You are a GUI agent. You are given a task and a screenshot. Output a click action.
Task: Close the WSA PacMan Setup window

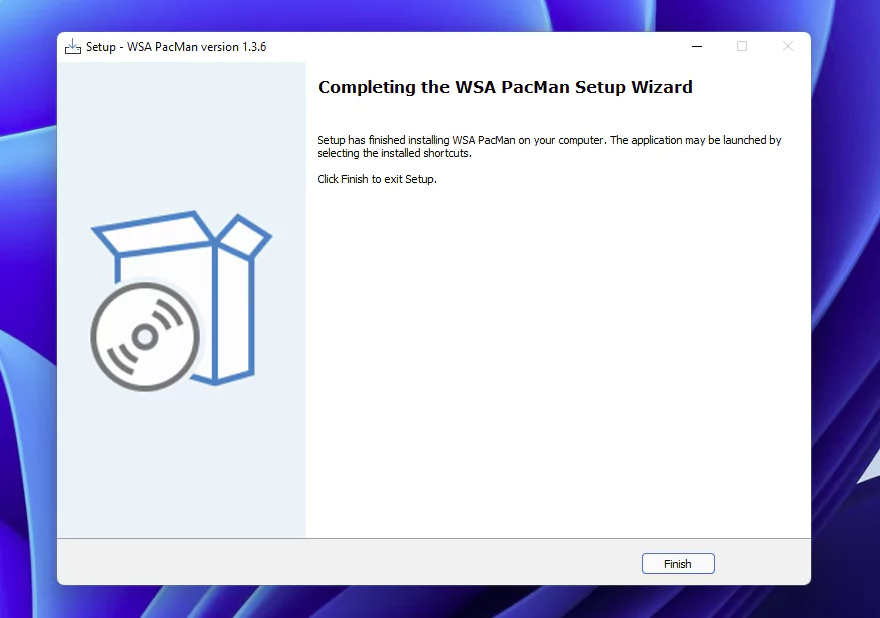click(787, 46)
